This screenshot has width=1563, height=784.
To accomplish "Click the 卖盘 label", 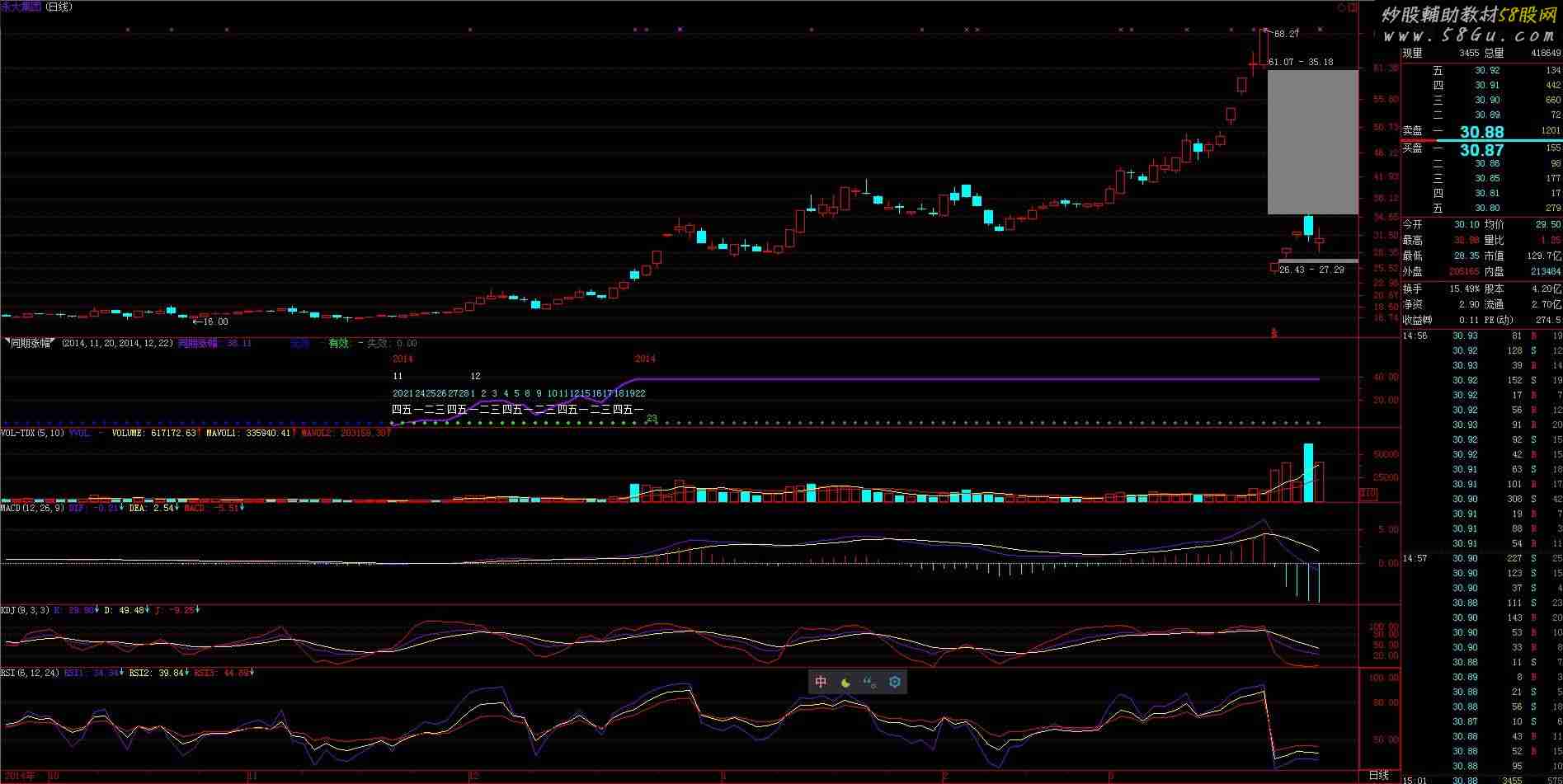I will tap(1413, 131).
